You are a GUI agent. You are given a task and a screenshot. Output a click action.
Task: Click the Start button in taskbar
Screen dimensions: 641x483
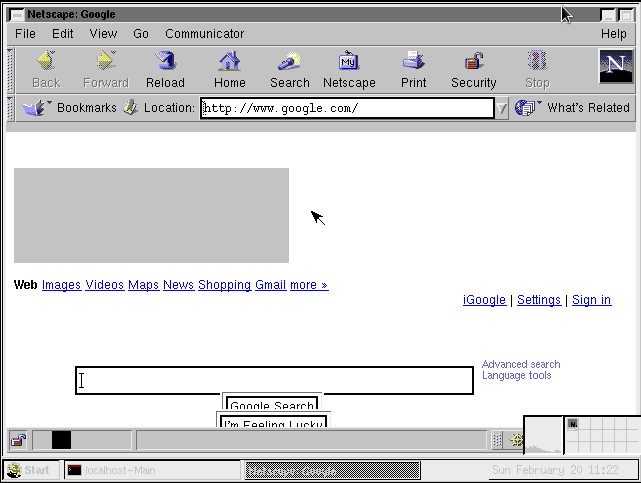pos(29,470)
